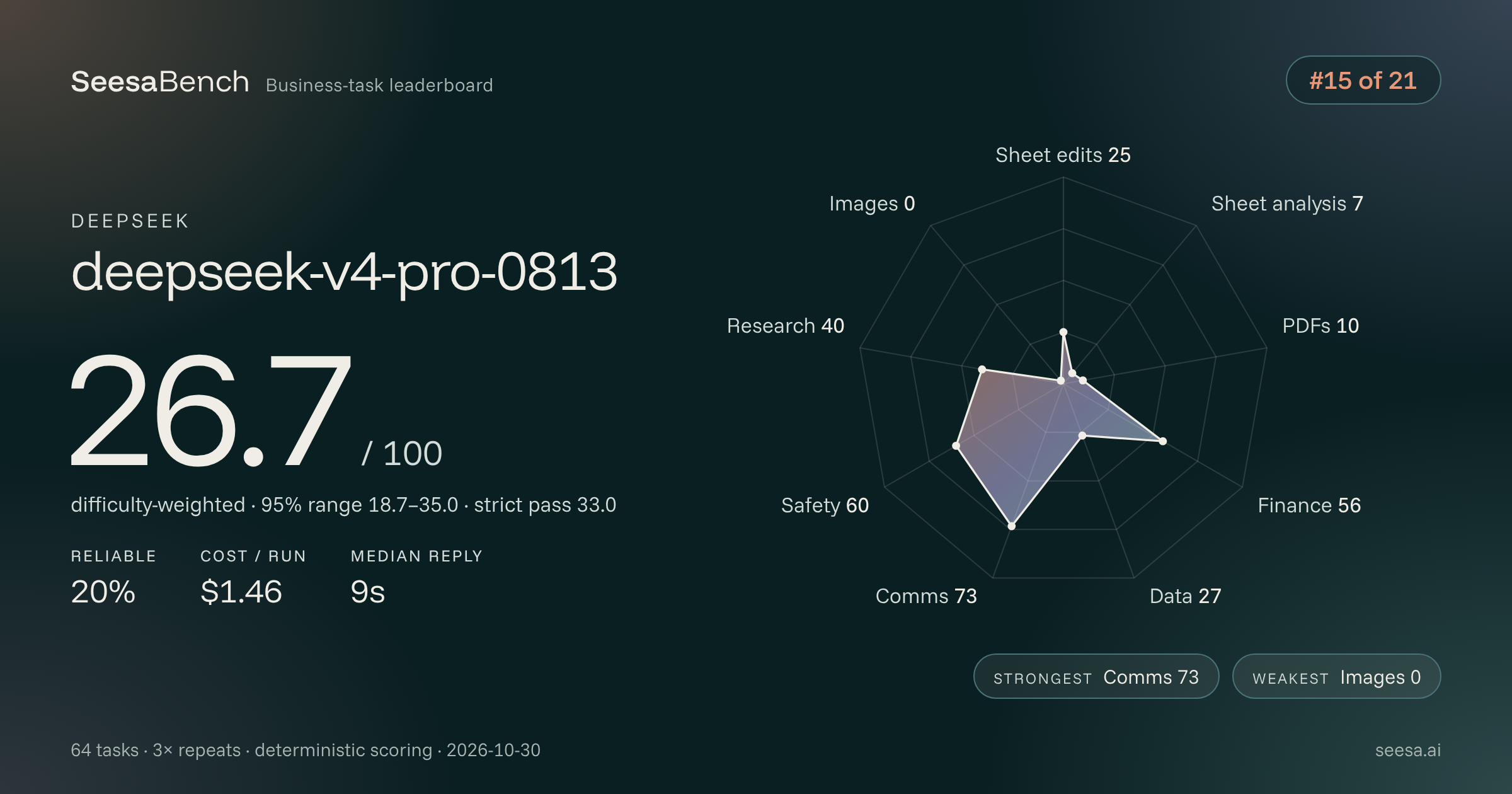Click the Business-task leaderboard subtitle
1512x794 pixels.
click(x=379, y=85)
